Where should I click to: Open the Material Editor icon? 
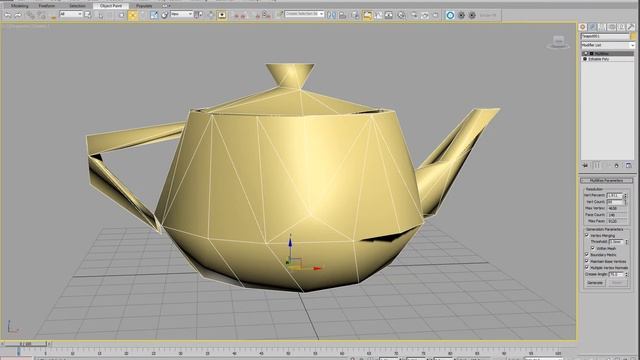402,15
